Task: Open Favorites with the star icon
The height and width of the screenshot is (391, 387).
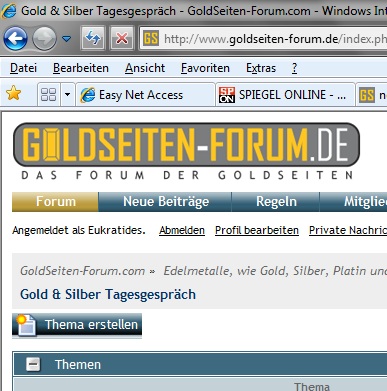Action: click(x=14, y=93)
